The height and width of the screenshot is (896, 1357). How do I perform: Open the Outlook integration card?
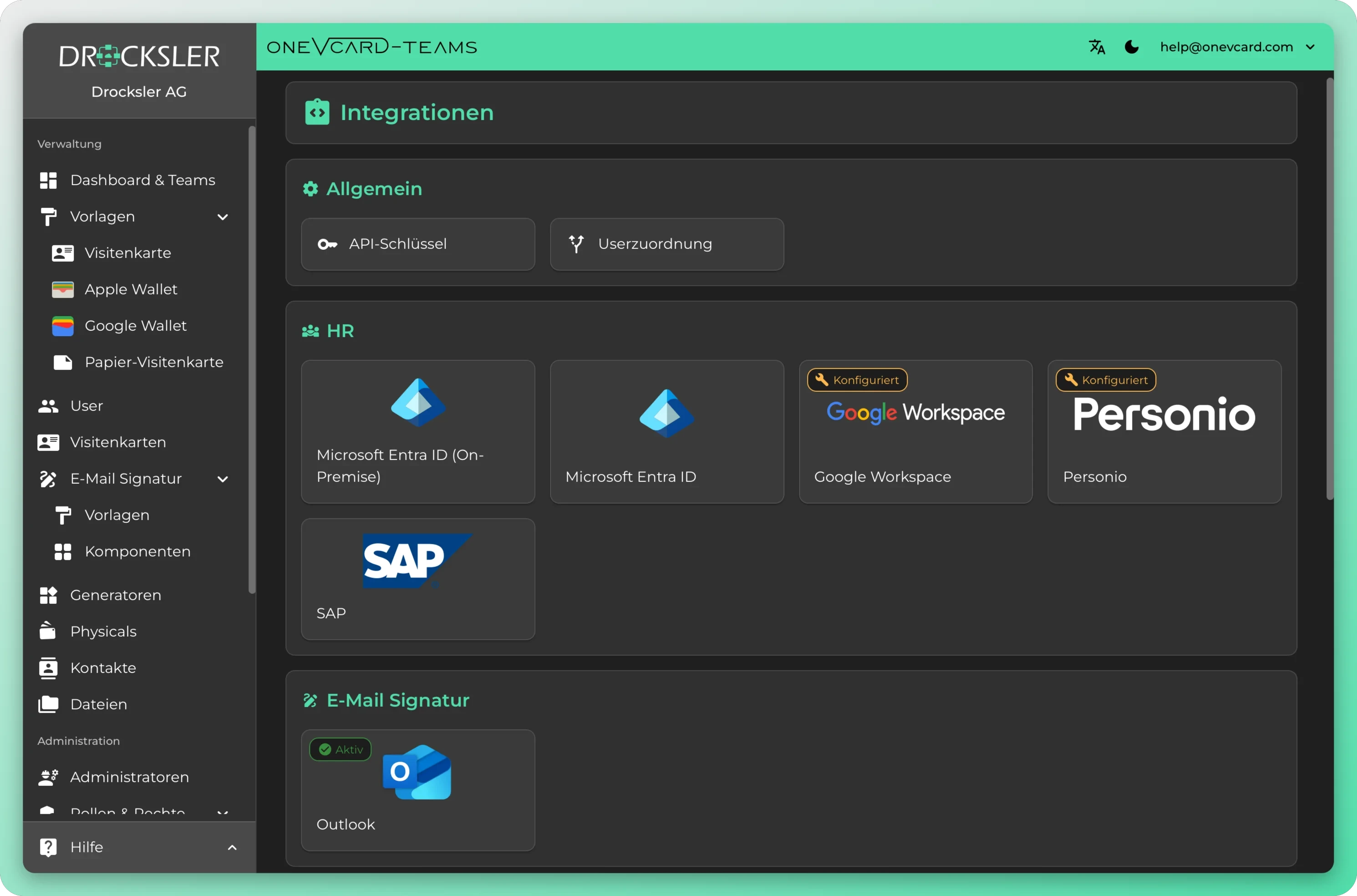(418, 790)
